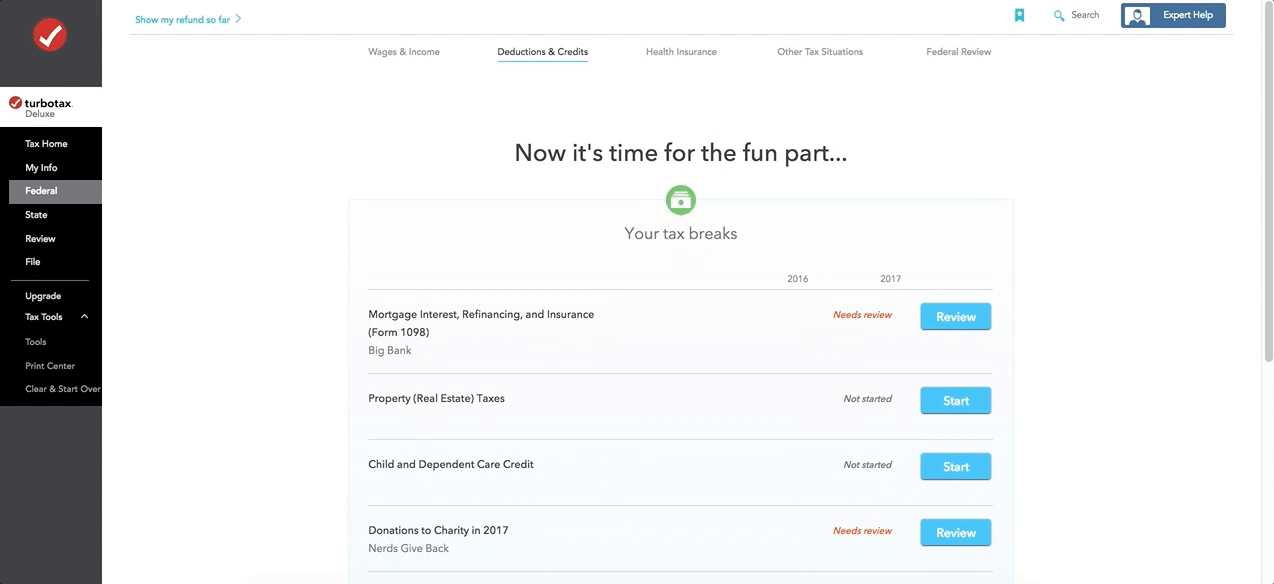Open Print Center
Screen dimensions: 1274x584
tap(50, 366)
